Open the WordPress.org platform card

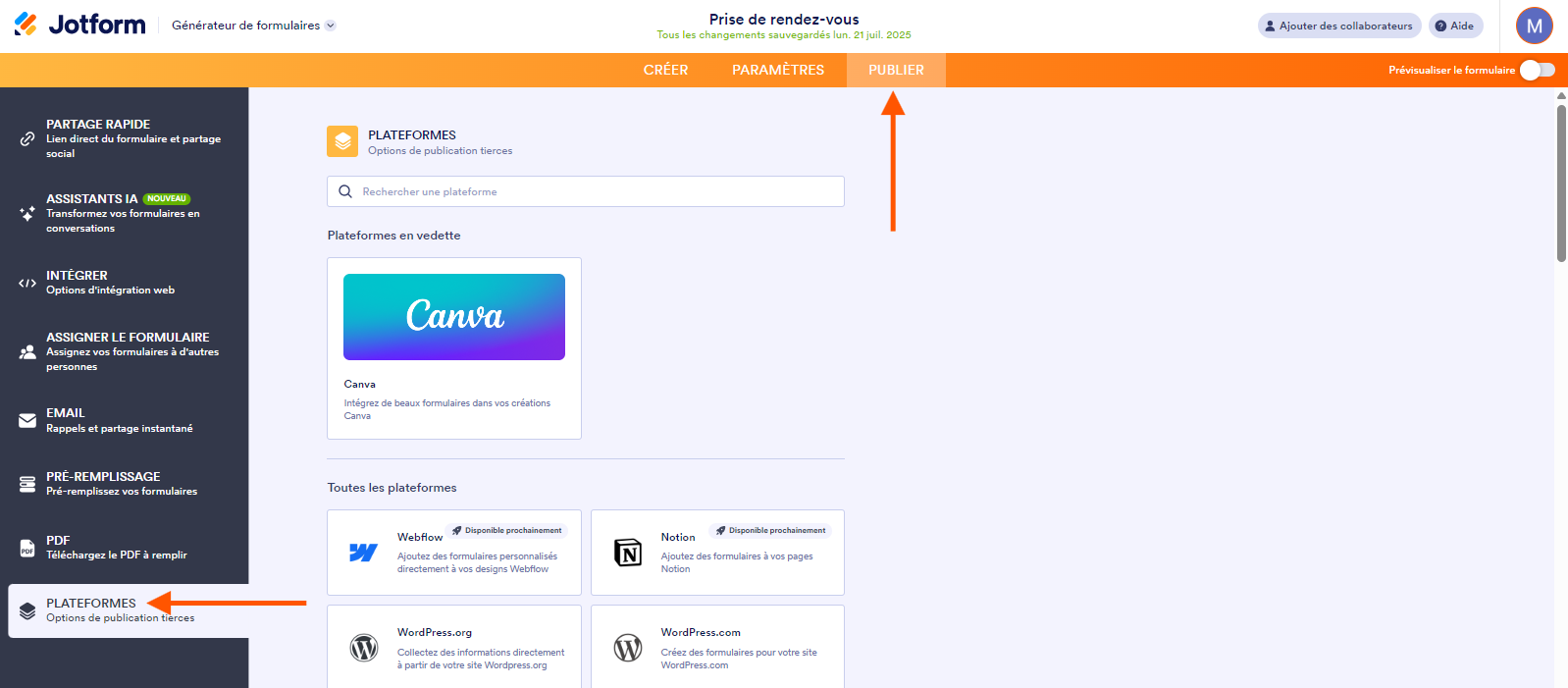(454, 647)
